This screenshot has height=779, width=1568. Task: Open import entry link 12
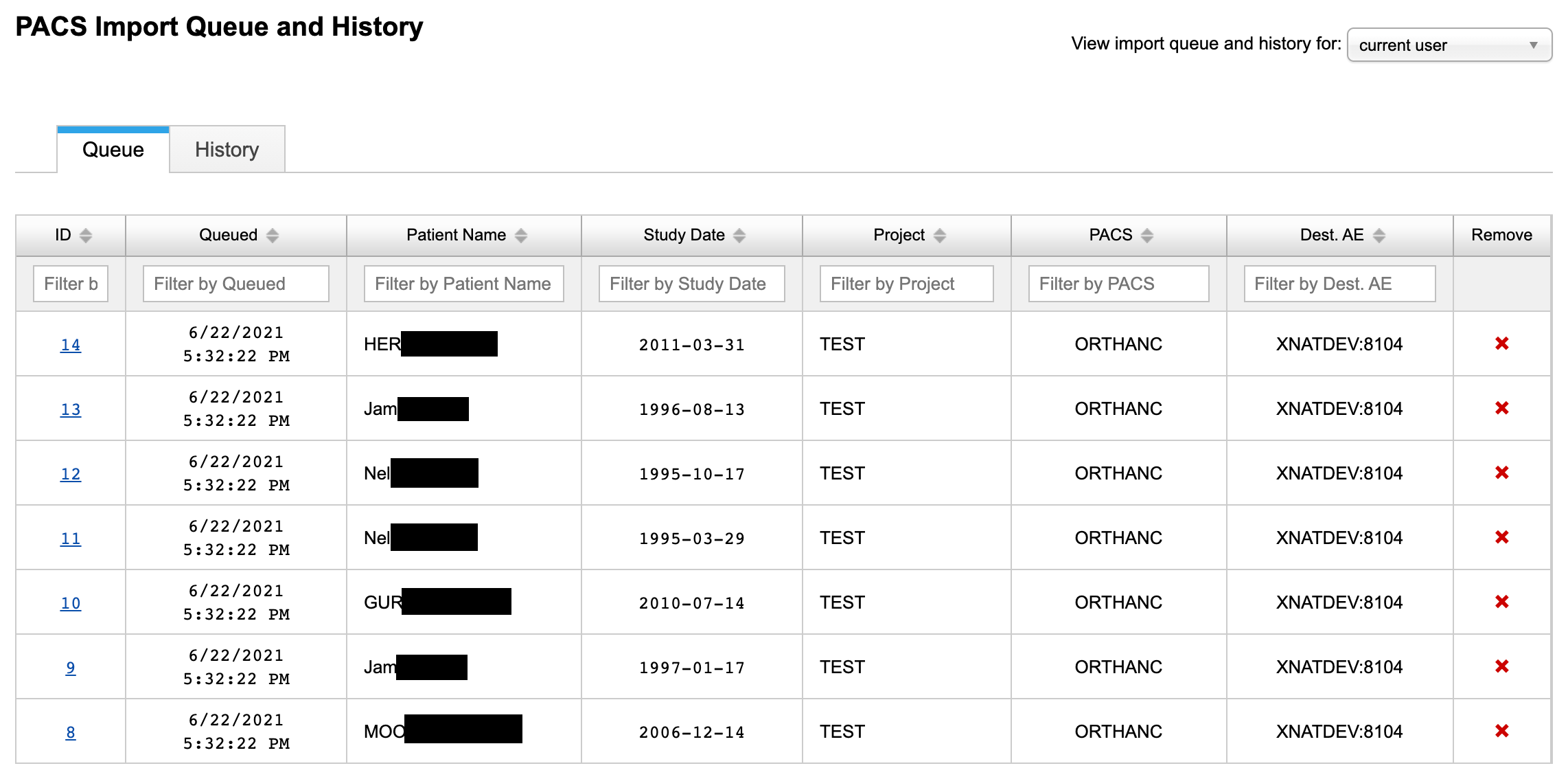click(x=71, y=474)
